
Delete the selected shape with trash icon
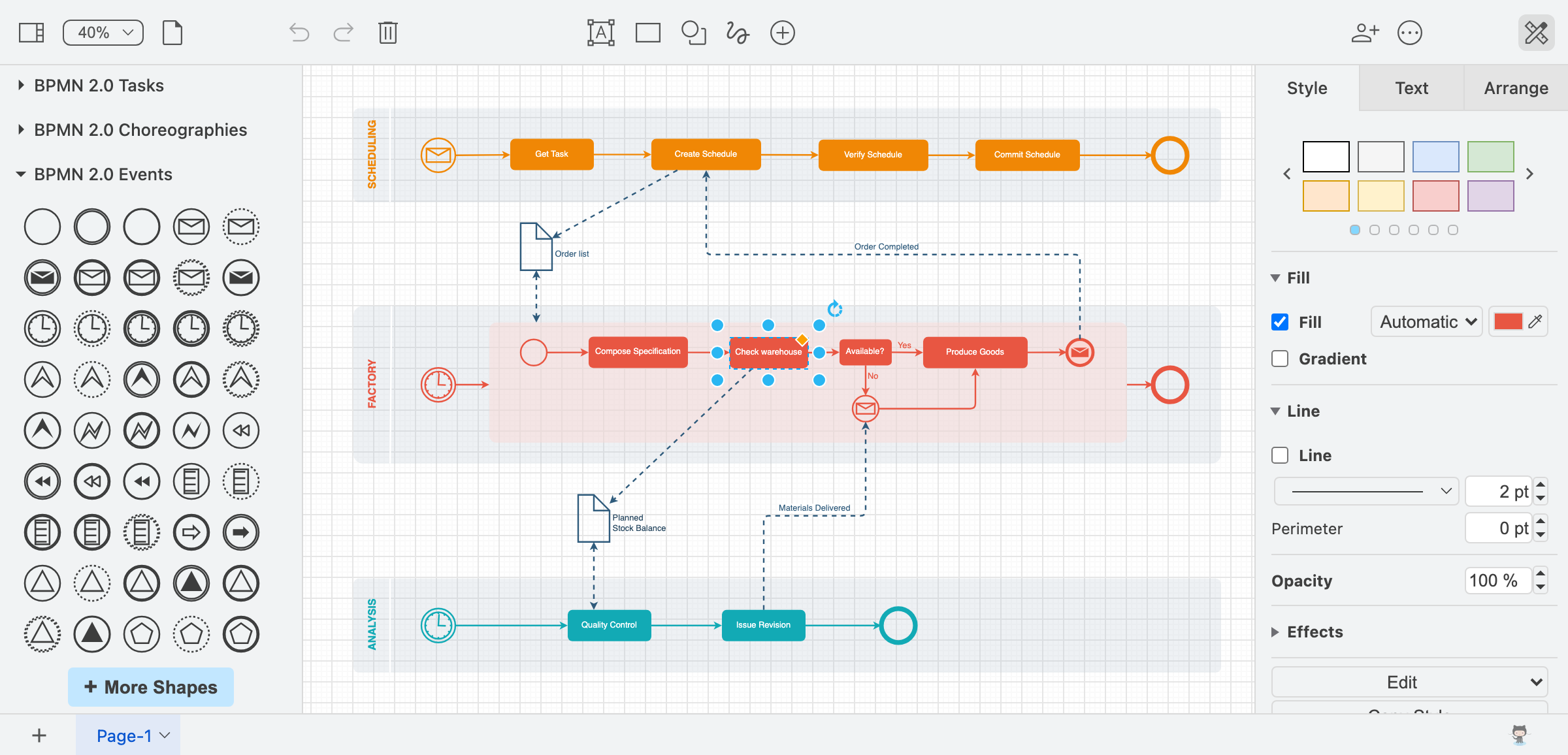tap(387, 33)
